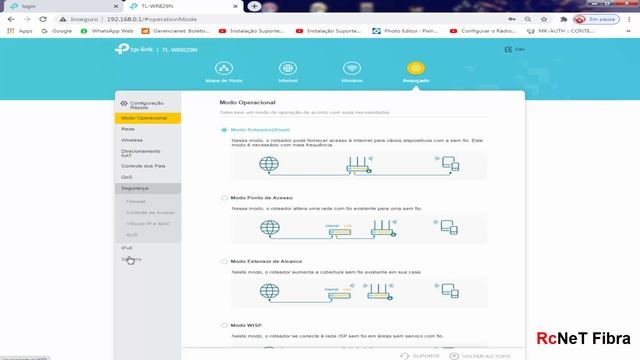640x360 pixels.
Task: Open the Google bookmark
Action: click(57, 31)
